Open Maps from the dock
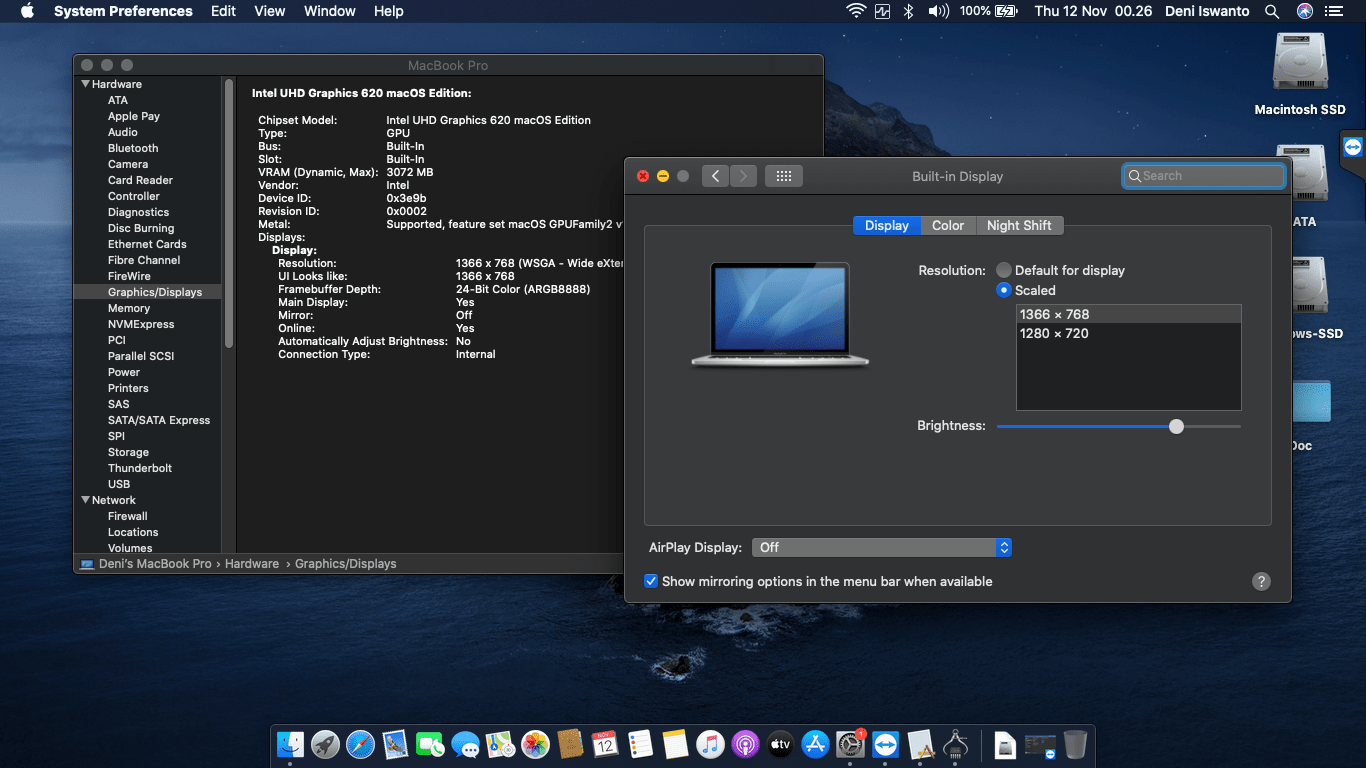The height and width of the screenshot is (768, 1366). (500, 744)
